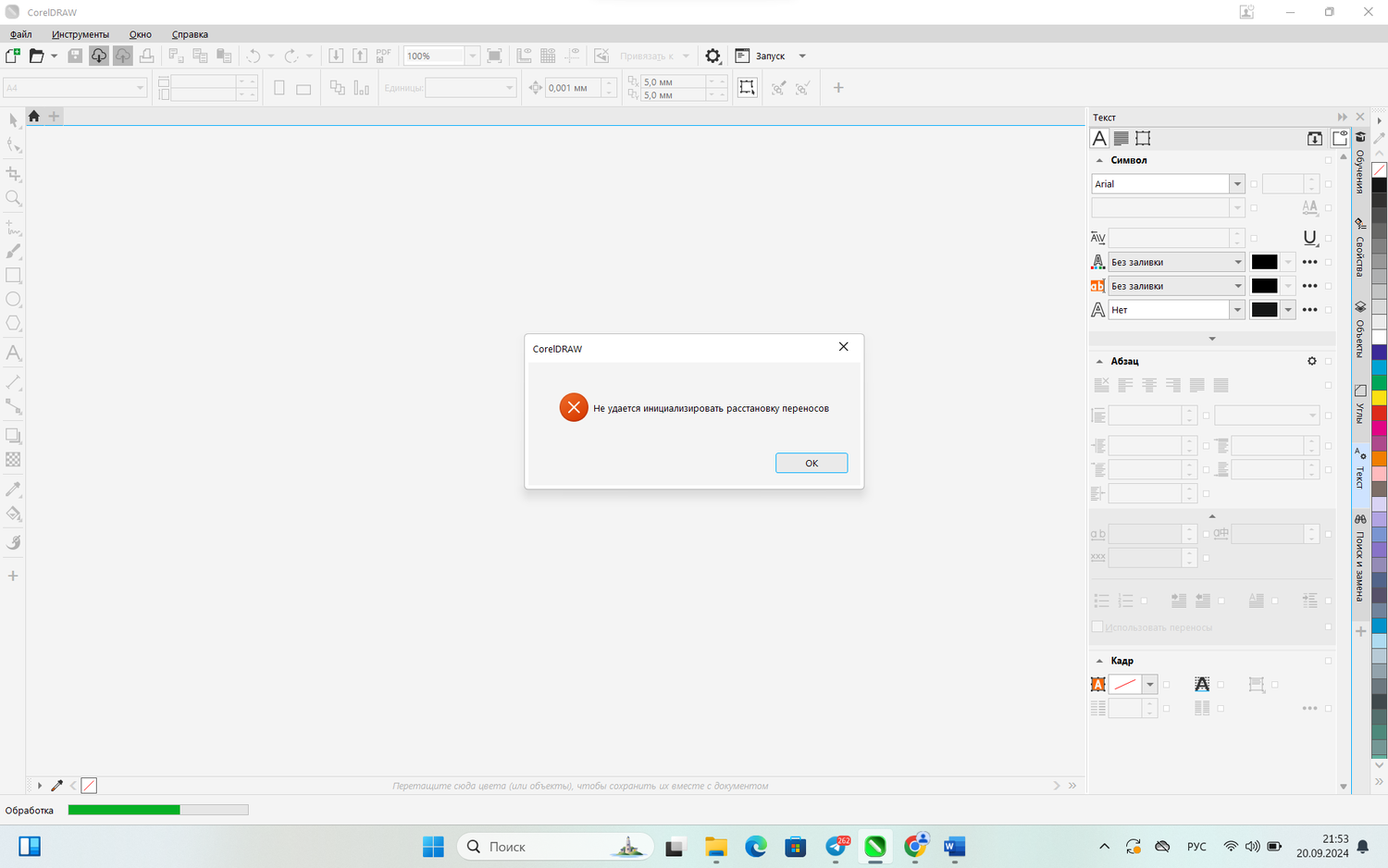Select the Eyedropper tool in the toolbox
Viewport: 1388px width, 868px height.
point(13,490)
